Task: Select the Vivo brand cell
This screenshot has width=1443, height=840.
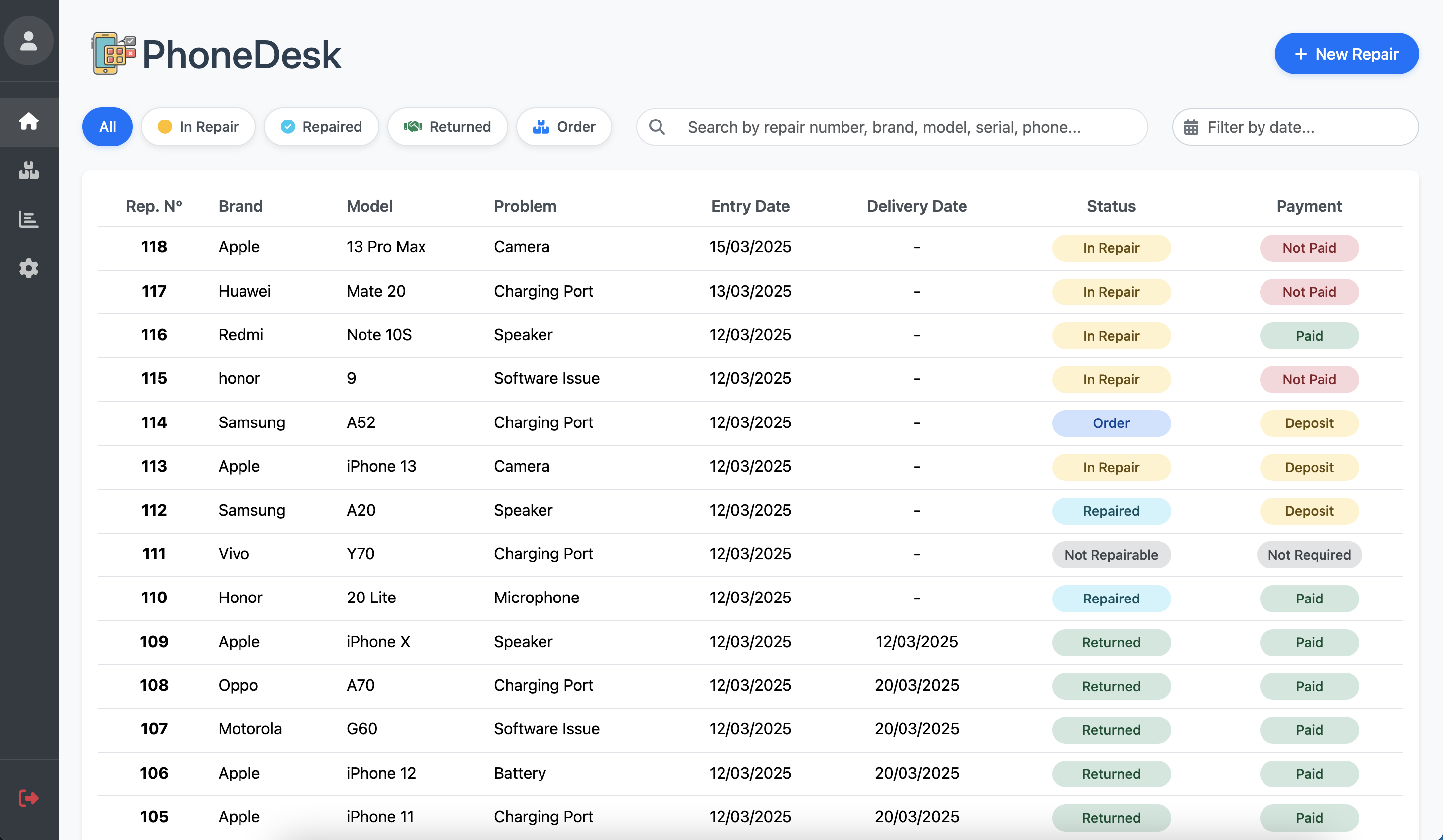Action: pyautogui.click(x=234, y=554)
